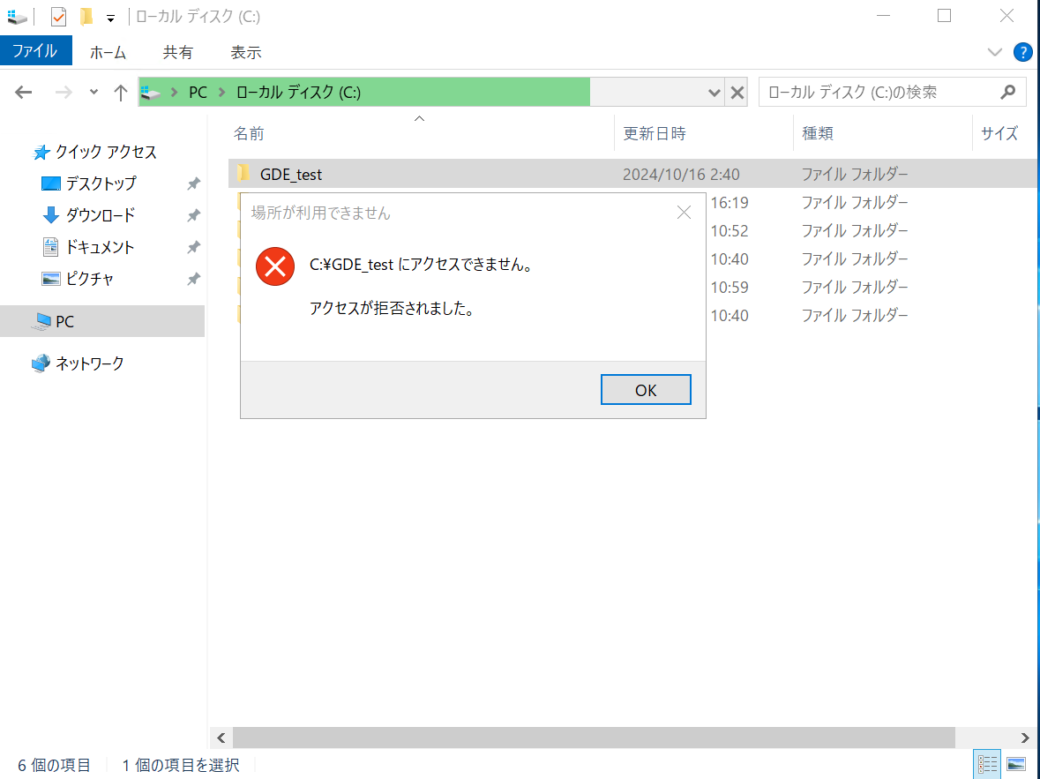The height and width of the screenshot is (779, 1040).
Task: Open Explorer help via the question mark icon
Action: tap(1022, 52)
